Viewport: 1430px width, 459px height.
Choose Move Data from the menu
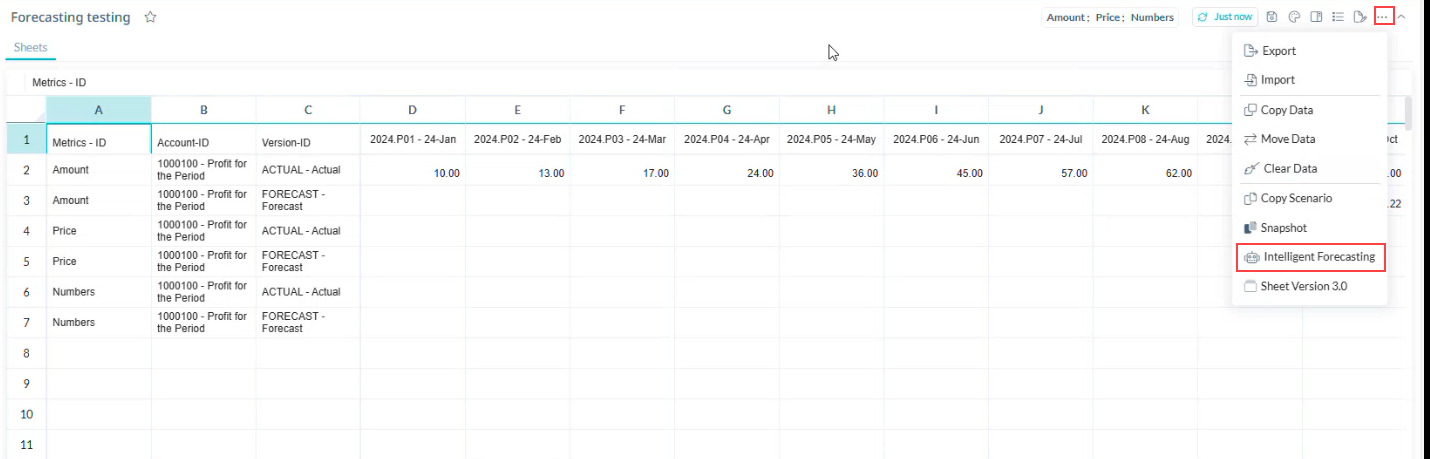pyautogui.click(x=1287, y=139)
